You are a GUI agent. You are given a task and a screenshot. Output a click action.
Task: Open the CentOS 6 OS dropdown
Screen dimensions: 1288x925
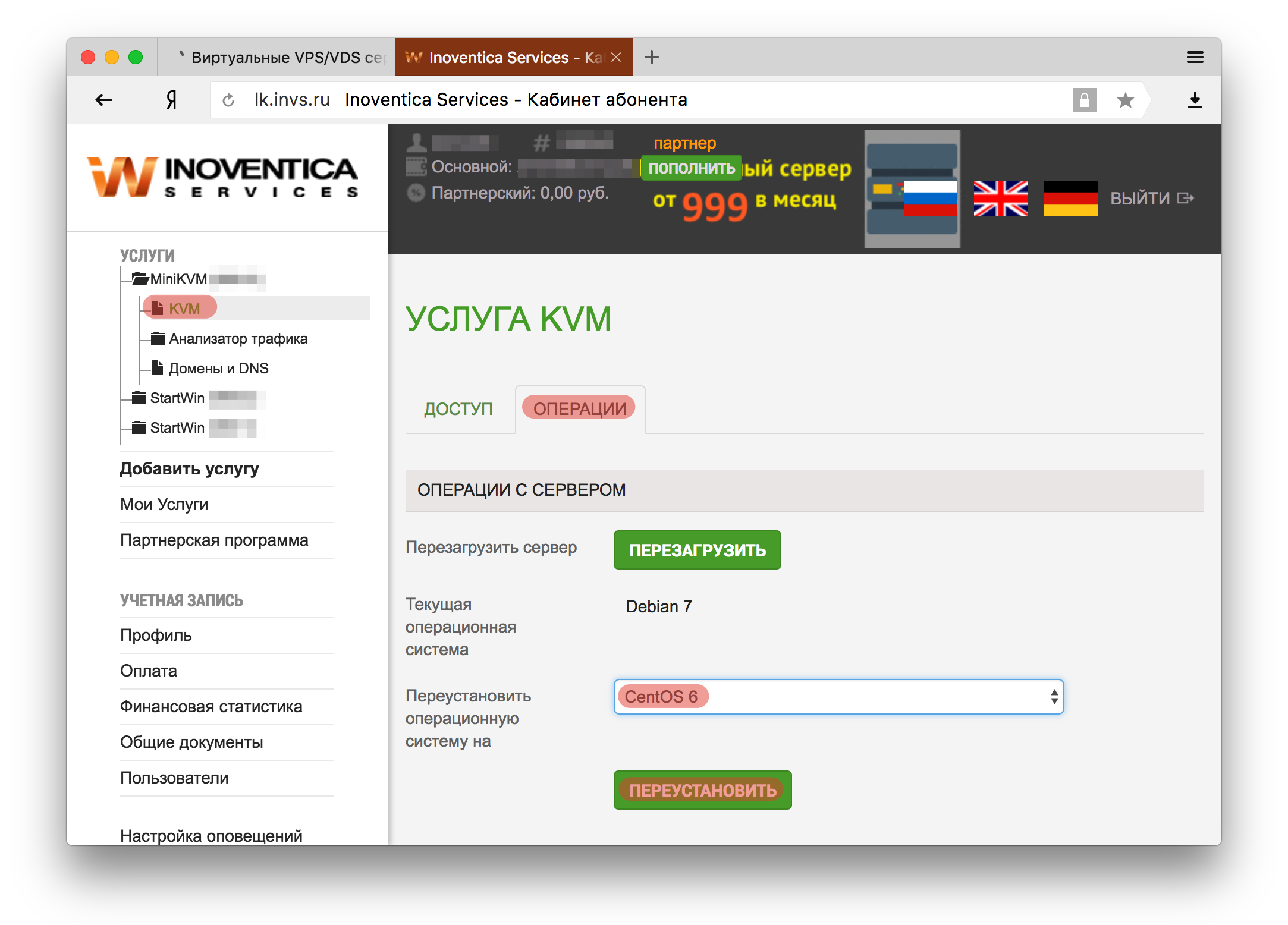(x=838, y=697)
